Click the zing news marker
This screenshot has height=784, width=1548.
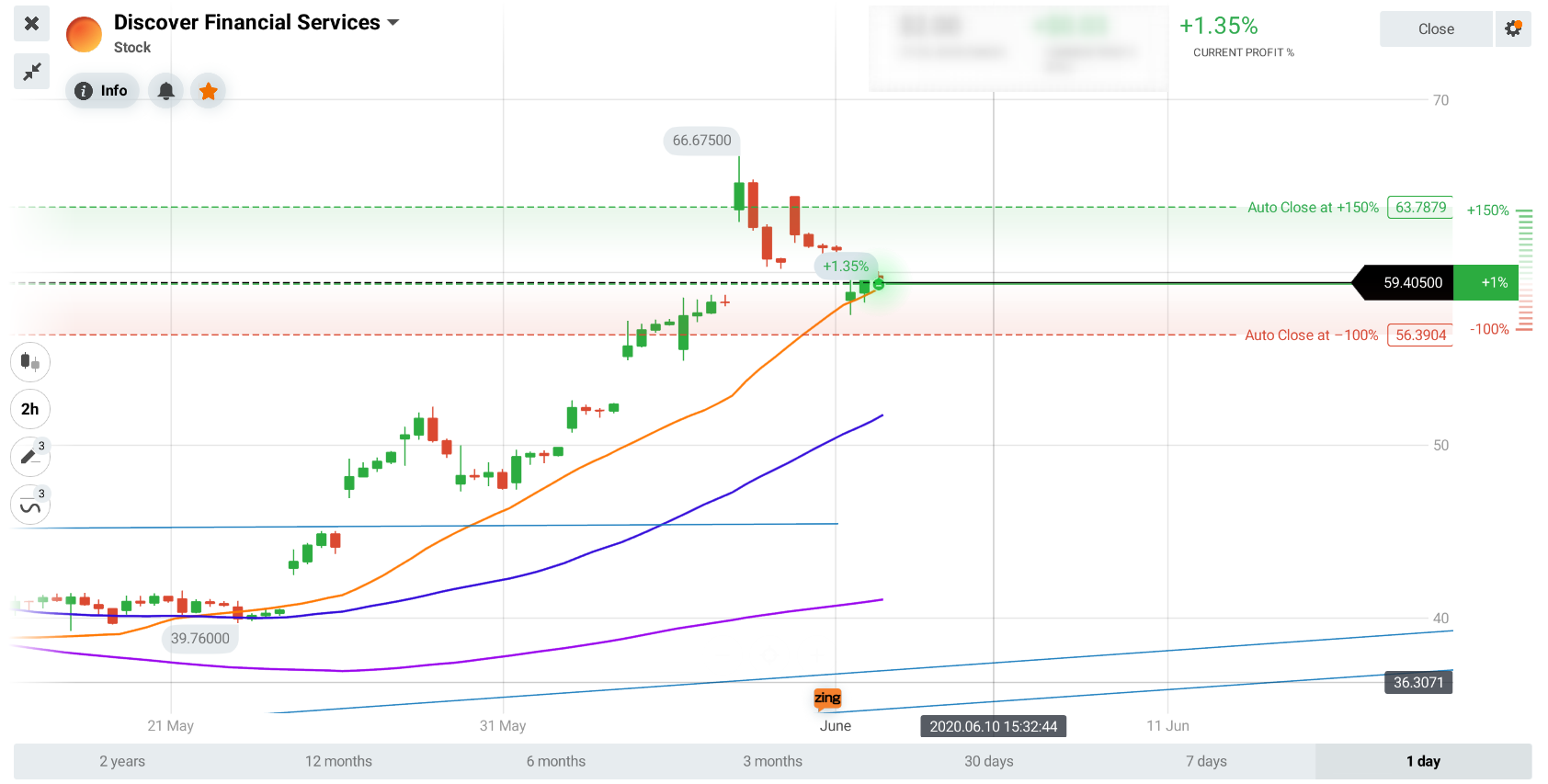(827, 699)
